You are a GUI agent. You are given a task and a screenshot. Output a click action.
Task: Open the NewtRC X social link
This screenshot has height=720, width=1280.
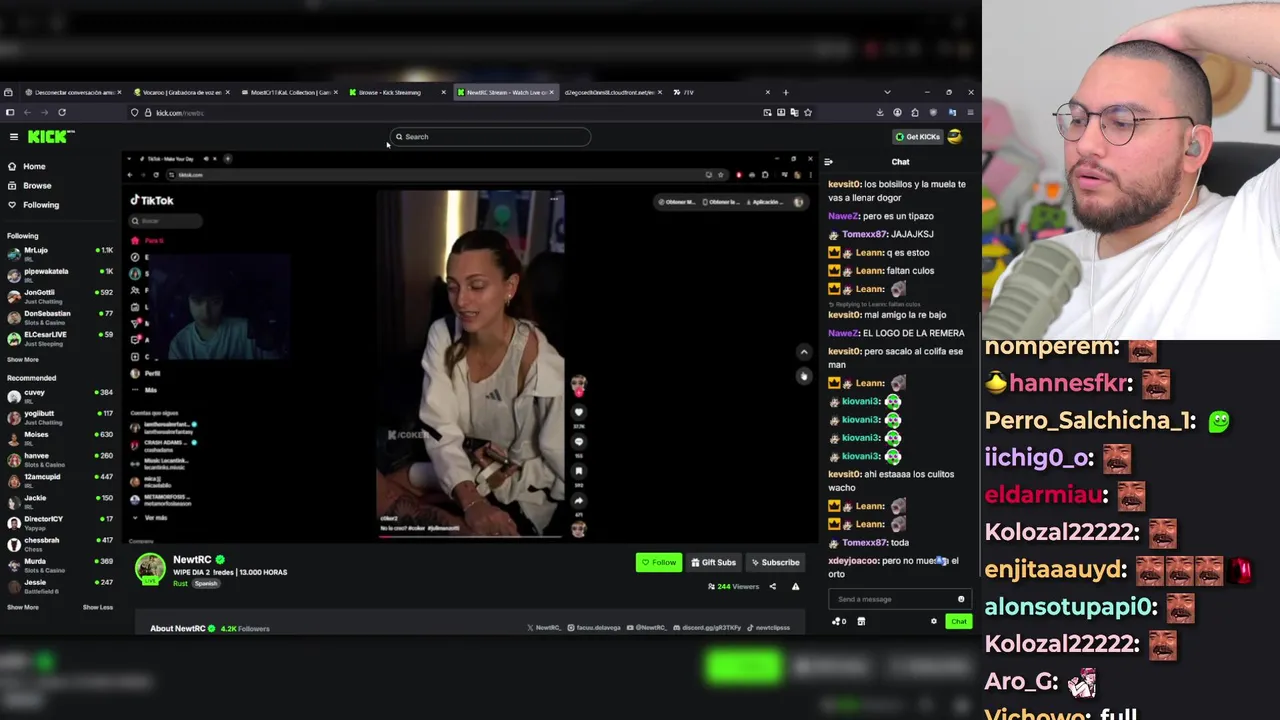[x=544, y=628]
